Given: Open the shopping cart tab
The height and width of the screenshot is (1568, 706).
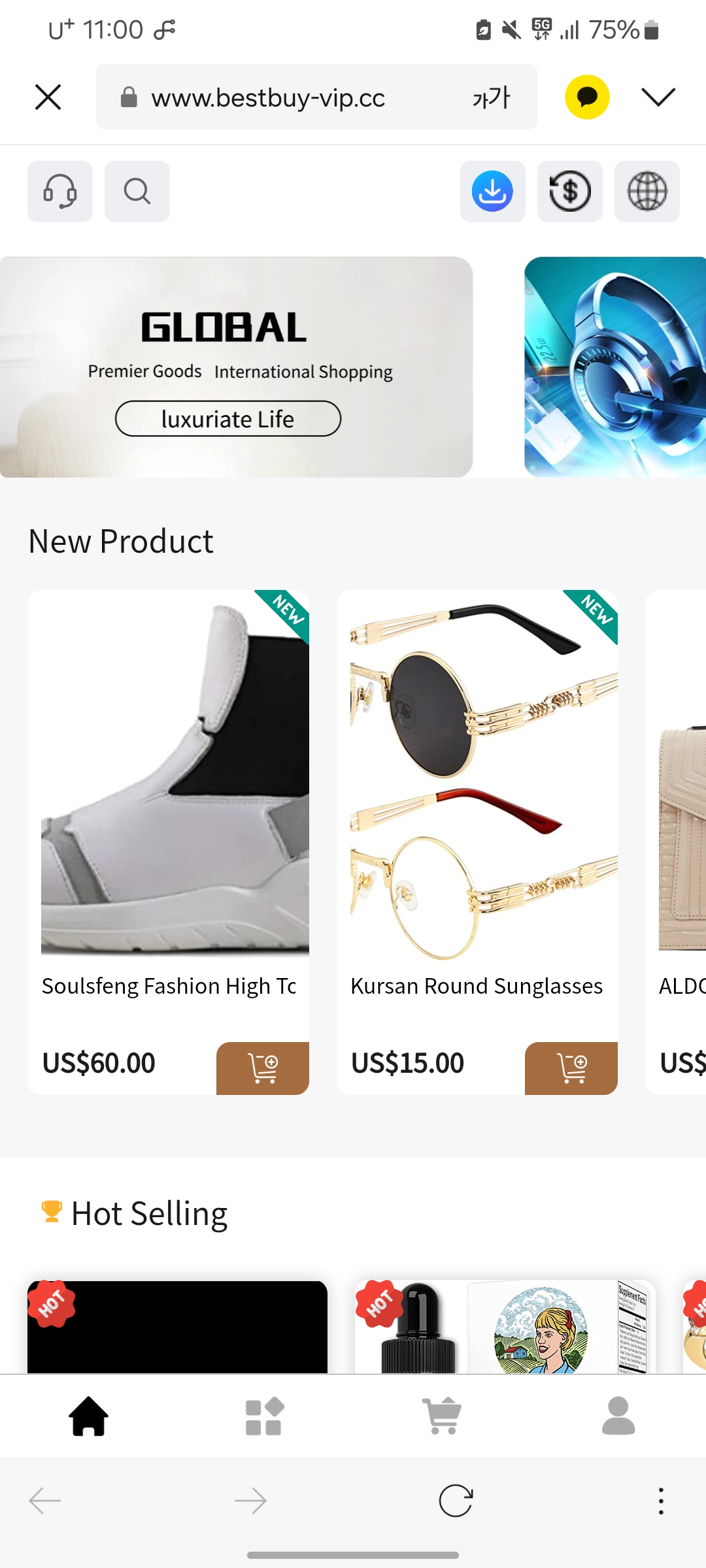Looking at the screenshot, I should (442, 1416).
